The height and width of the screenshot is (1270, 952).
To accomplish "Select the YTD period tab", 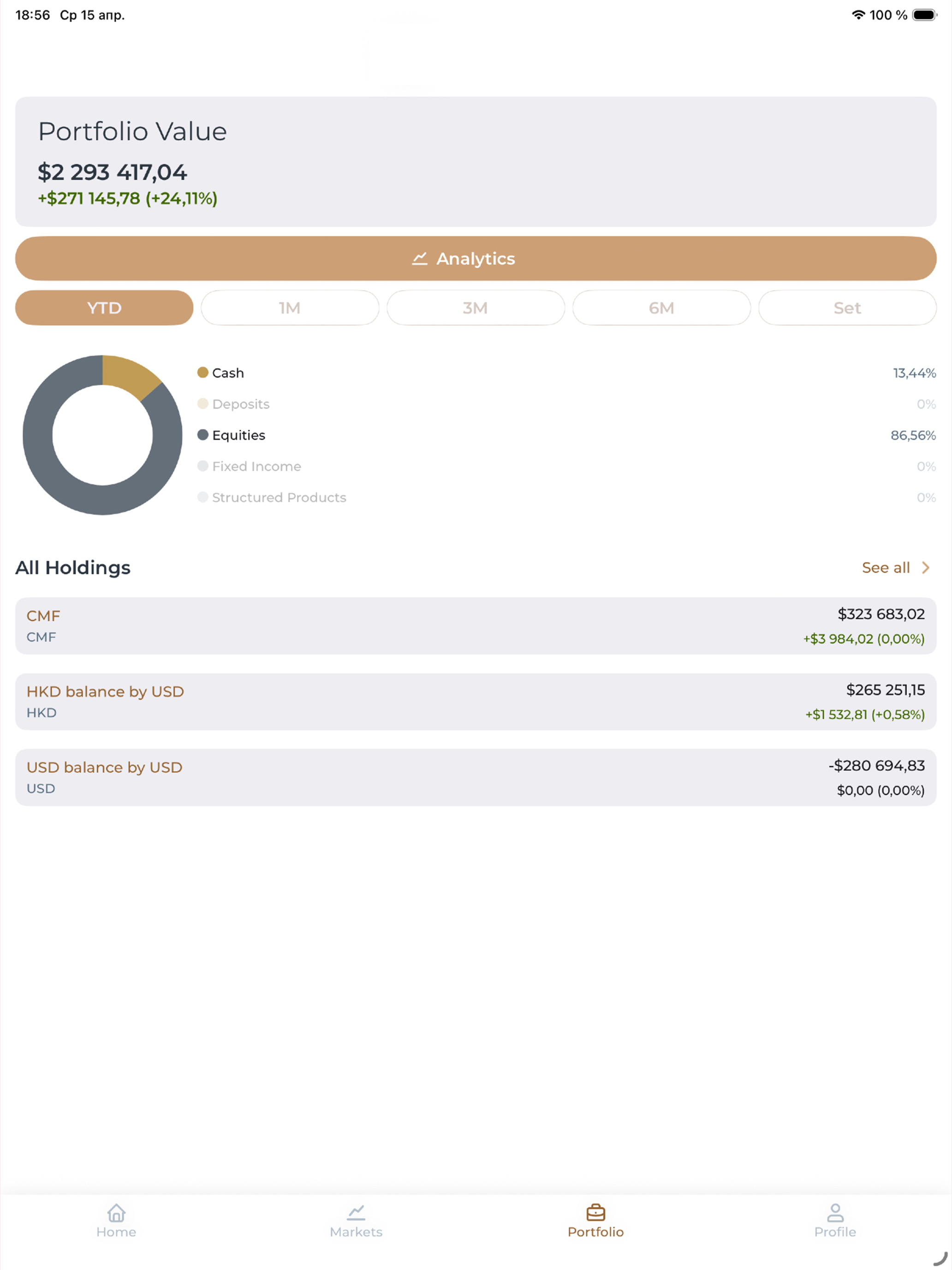I will (104, 308).
